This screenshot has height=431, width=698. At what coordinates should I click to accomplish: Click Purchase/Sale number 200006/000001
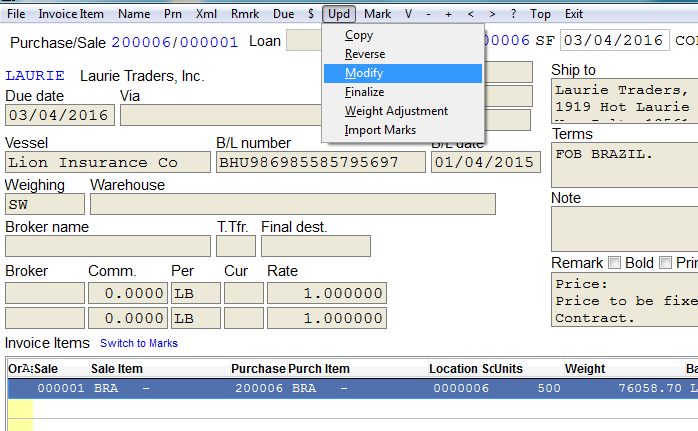click(174, 42)
